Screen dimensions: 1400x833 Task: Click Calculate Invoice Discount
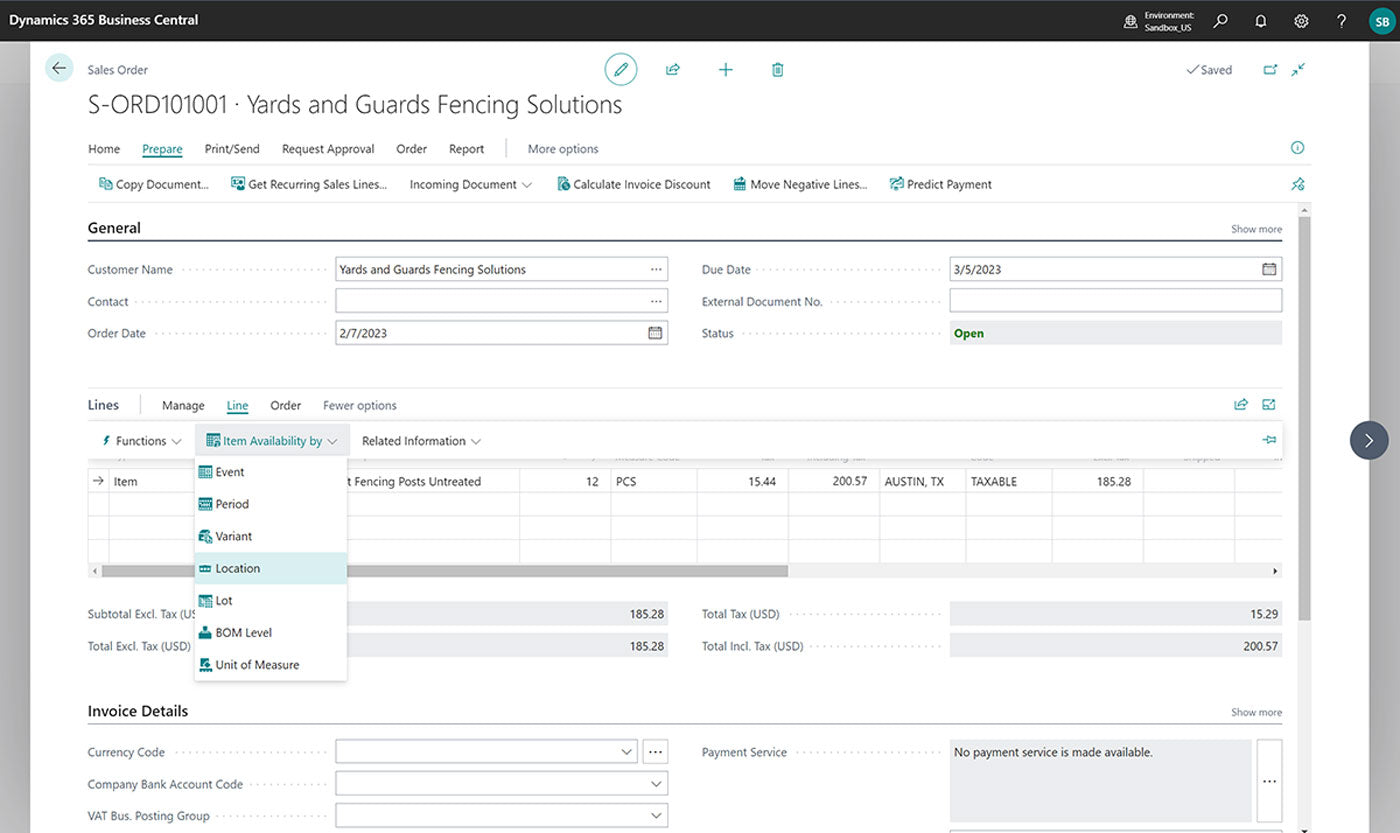634,184
